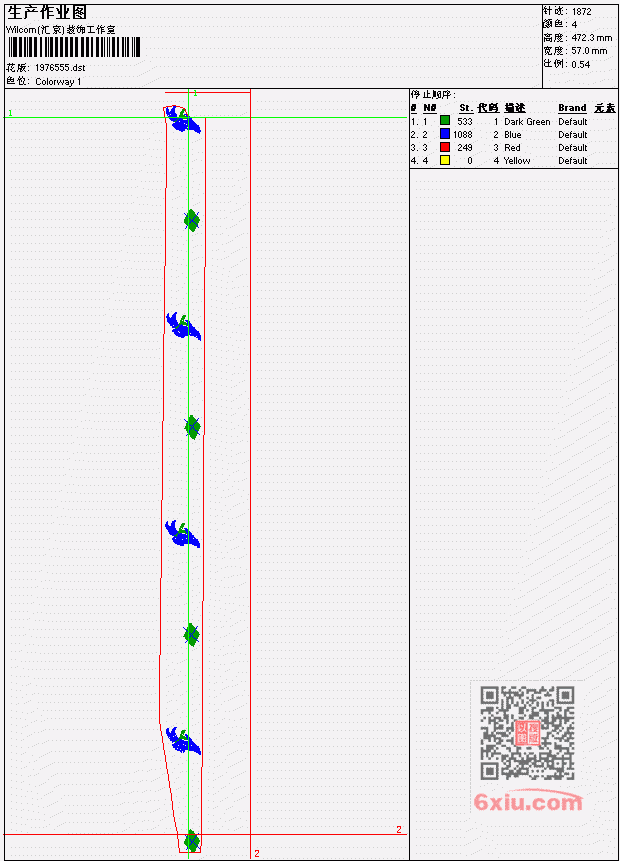This screenshot has height=861, width=620.
Task: Select the 249 stitch count cell
Action: click(465, 147)
